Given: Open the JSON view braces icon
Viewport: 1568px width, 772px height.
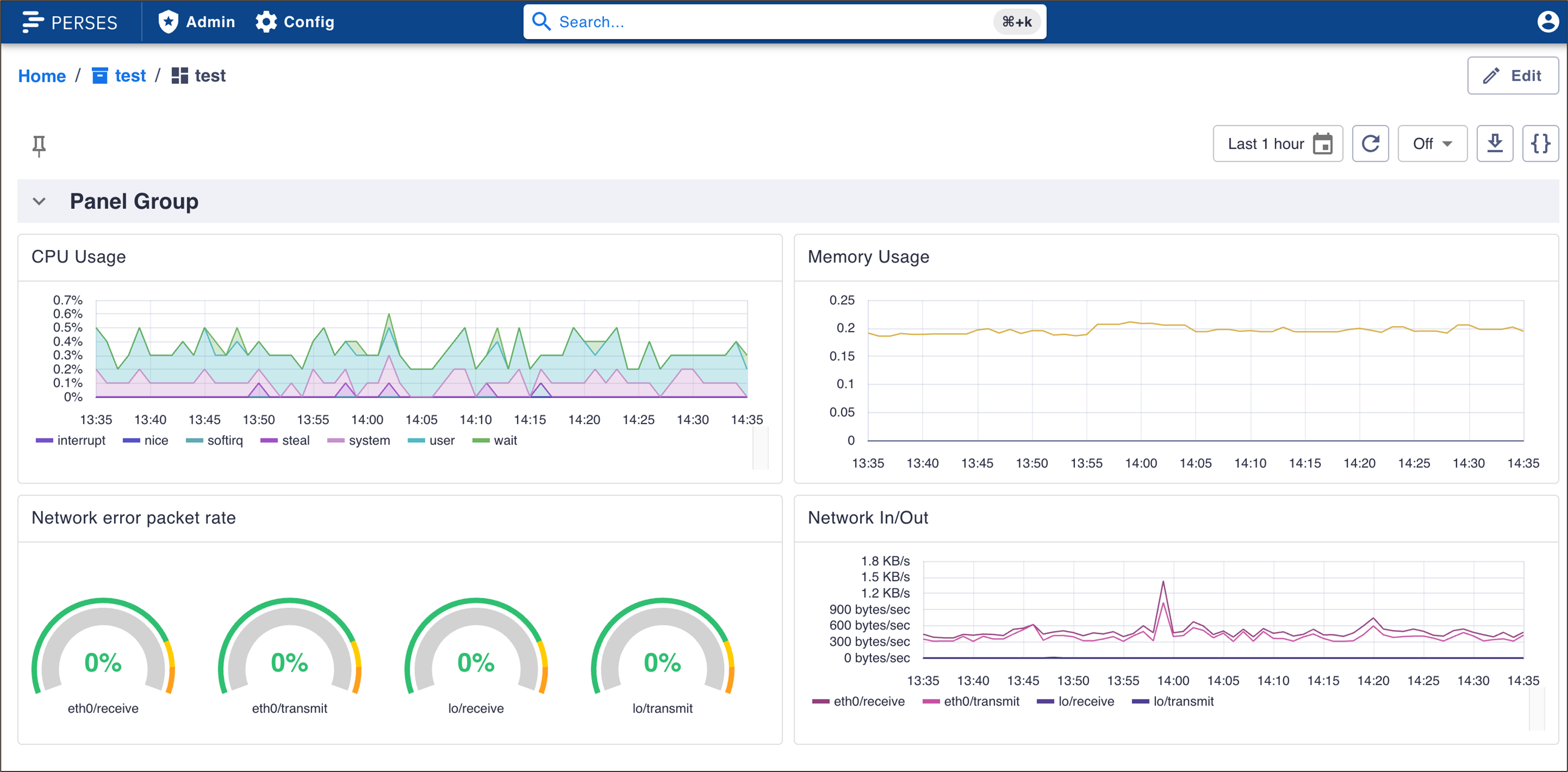Looking at the screenshot, I should (x=1540, y=144).
